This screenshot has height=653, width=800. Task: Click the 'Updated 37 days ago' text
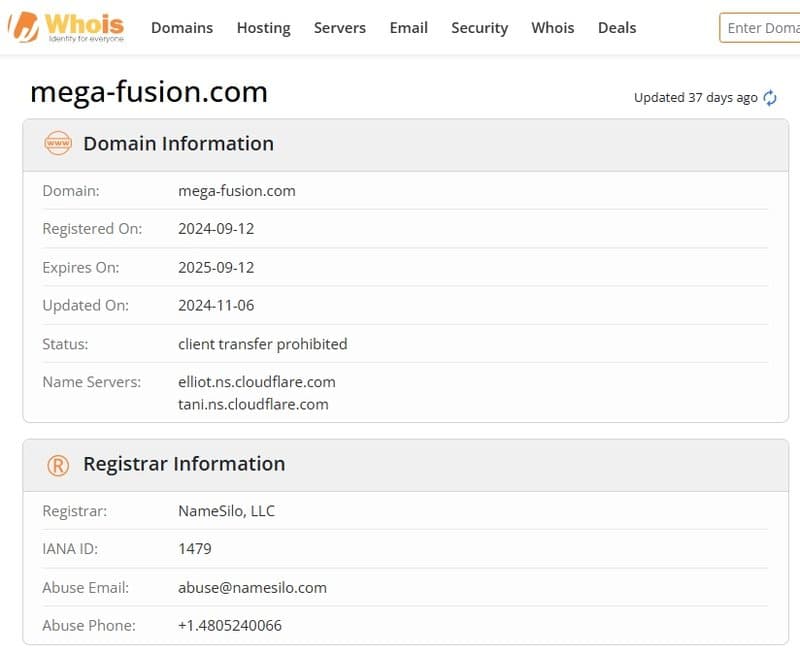695,97
